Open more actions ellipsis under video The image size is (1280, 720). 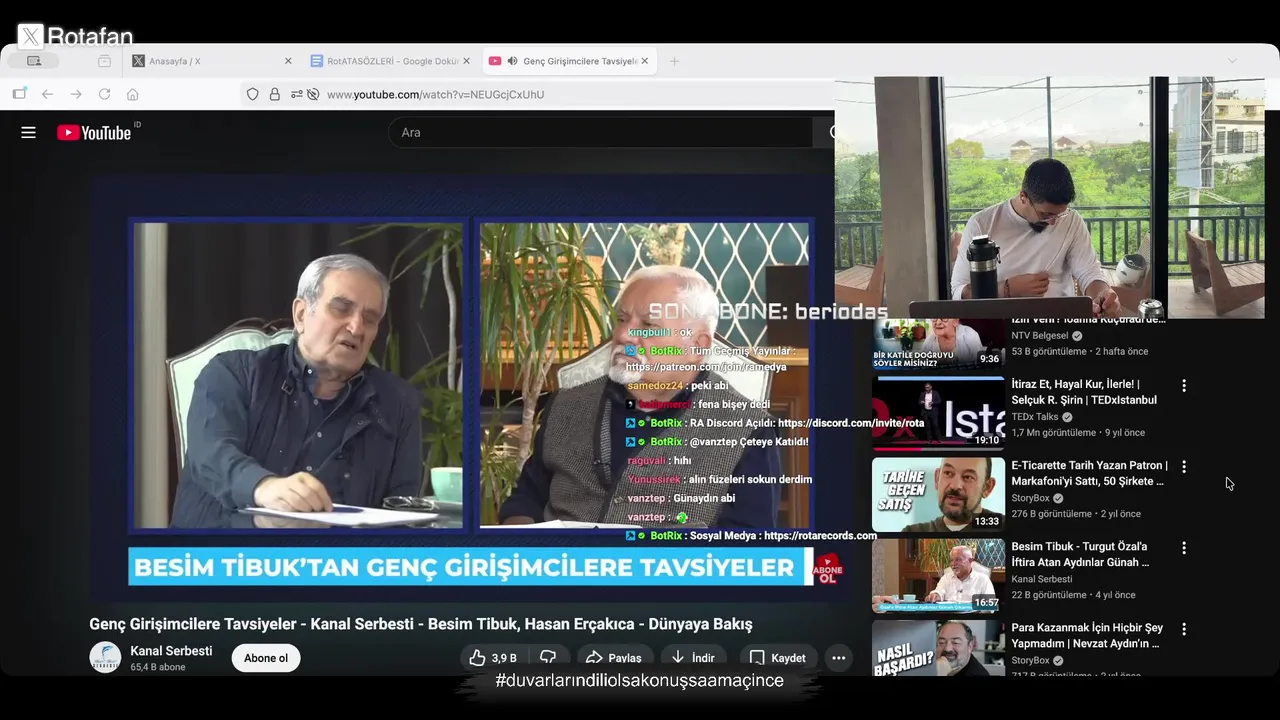pyautogui.click(x=838, y=658)
